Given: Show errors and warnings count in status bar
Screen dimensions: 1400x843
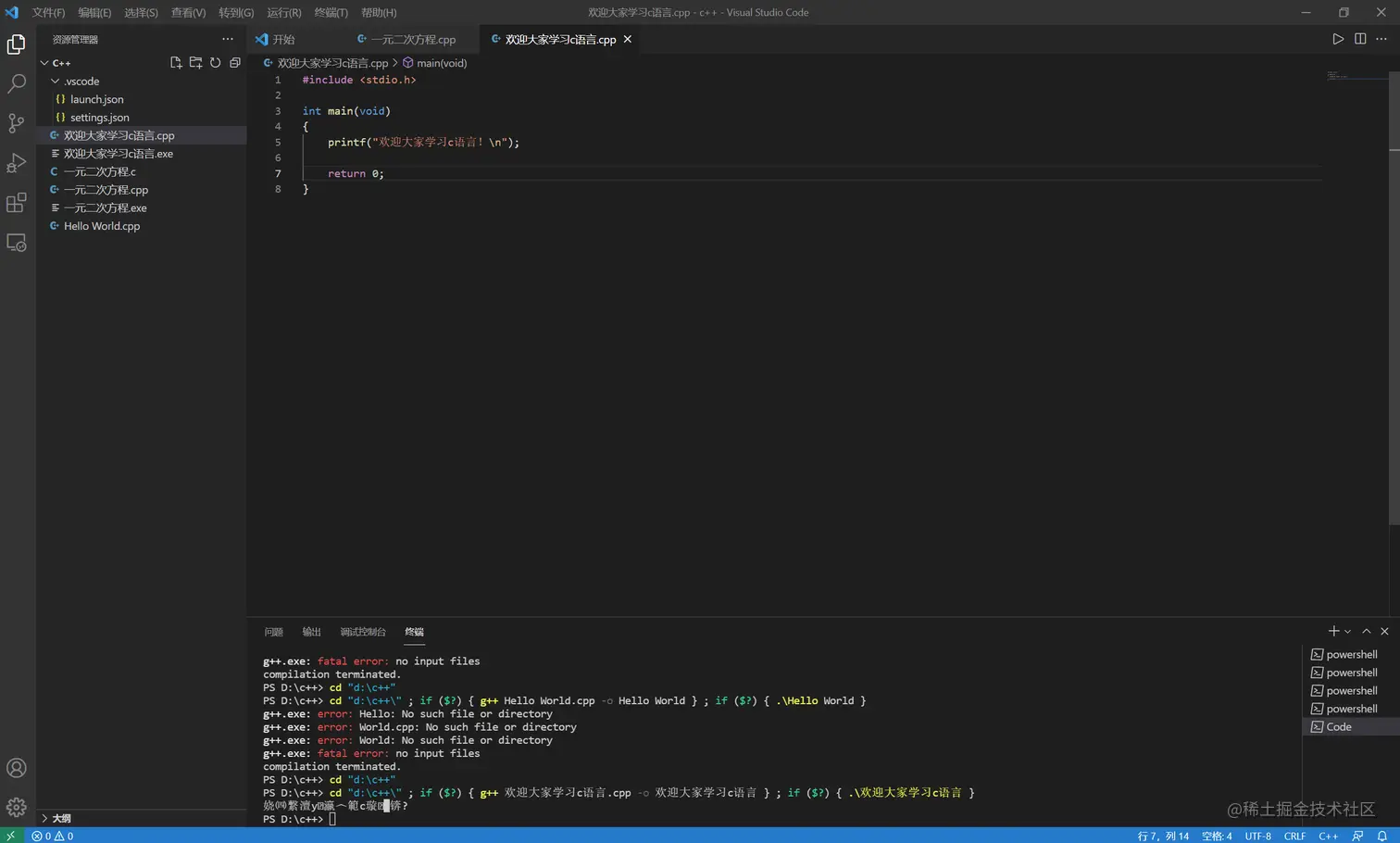Looking at the screenshot, I should click(53, 836).
